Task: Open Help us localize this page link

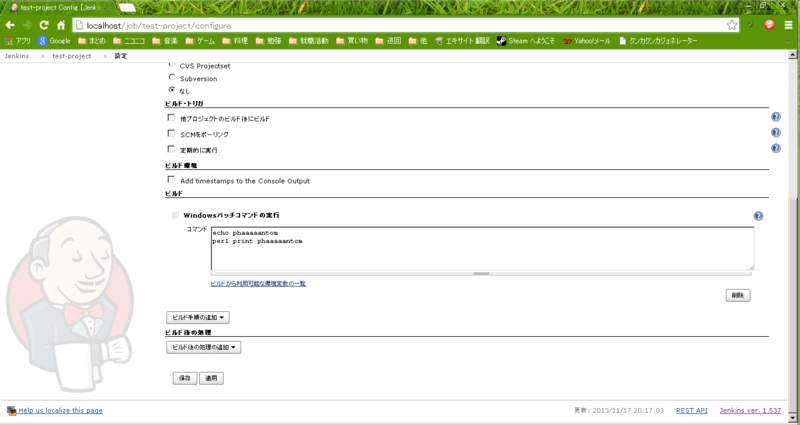Action: (x=61, y=410)
